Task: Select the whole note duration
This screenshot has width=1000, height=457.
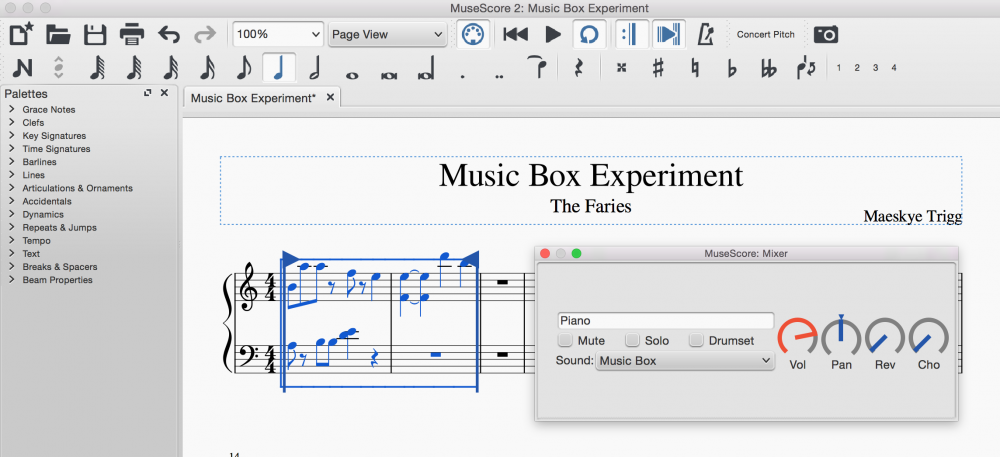Action: (351, 75)
